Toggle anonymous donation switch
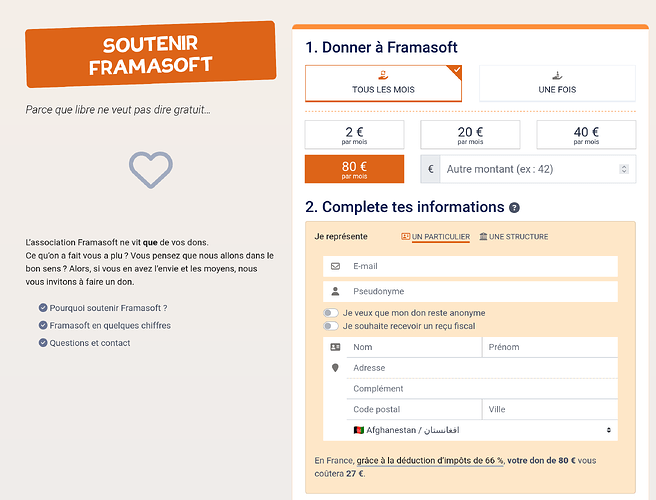The width and height of the screenshot is (656, 500). click(330, 314)
